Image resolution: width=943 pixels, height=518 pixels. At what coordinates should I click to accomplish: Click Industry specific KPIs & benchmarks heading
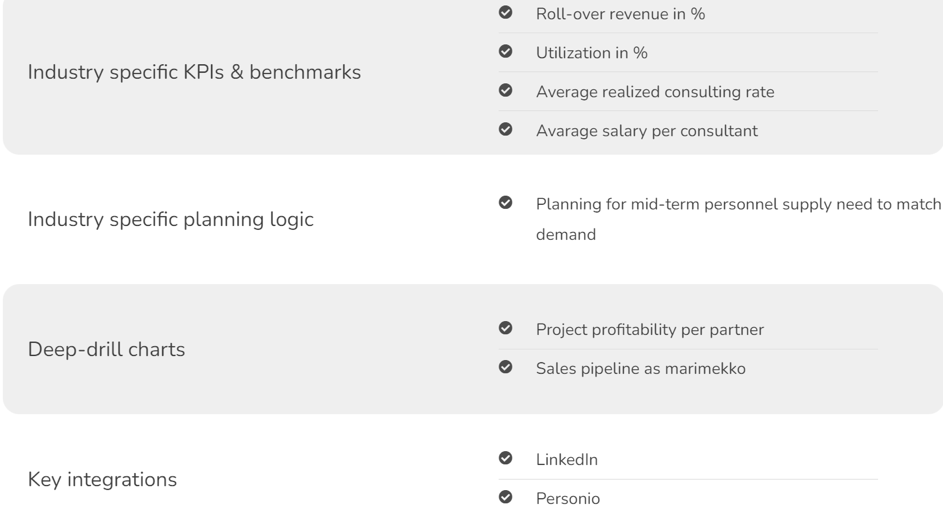[x=194, y=72]
